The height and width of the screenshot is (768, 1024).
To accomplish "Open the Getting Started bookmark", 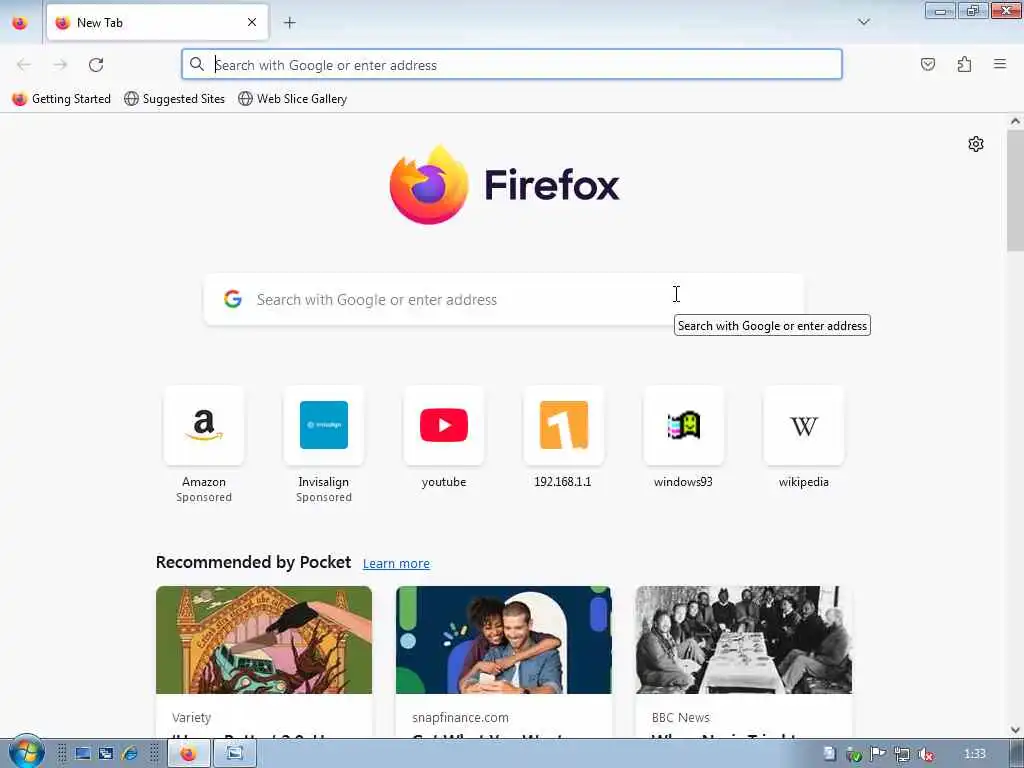I will pyautogui.click(x=62, y=99).
